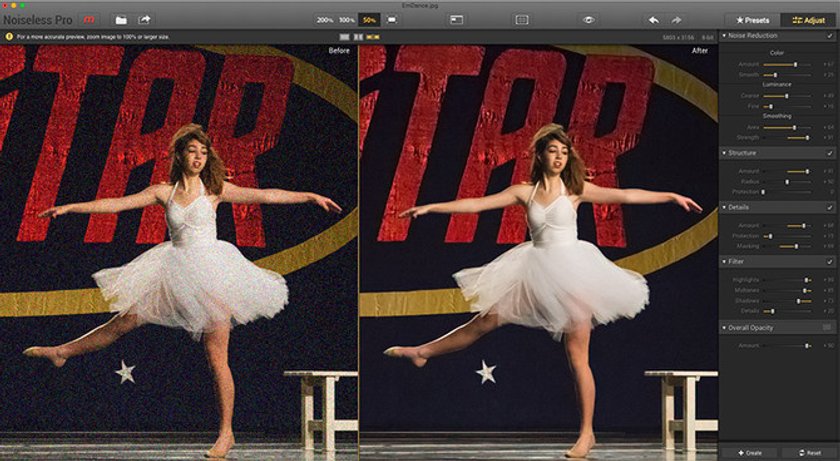Switch to the Adjust tab
Screen dimensions: 840x461
tap(808, 20)
